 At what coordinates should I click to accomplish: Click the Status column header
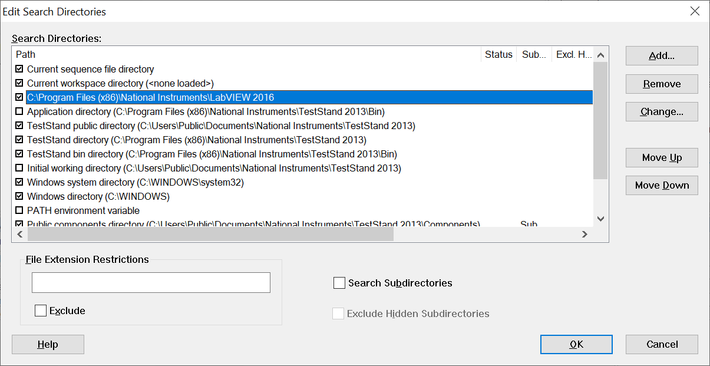(499, 55)
